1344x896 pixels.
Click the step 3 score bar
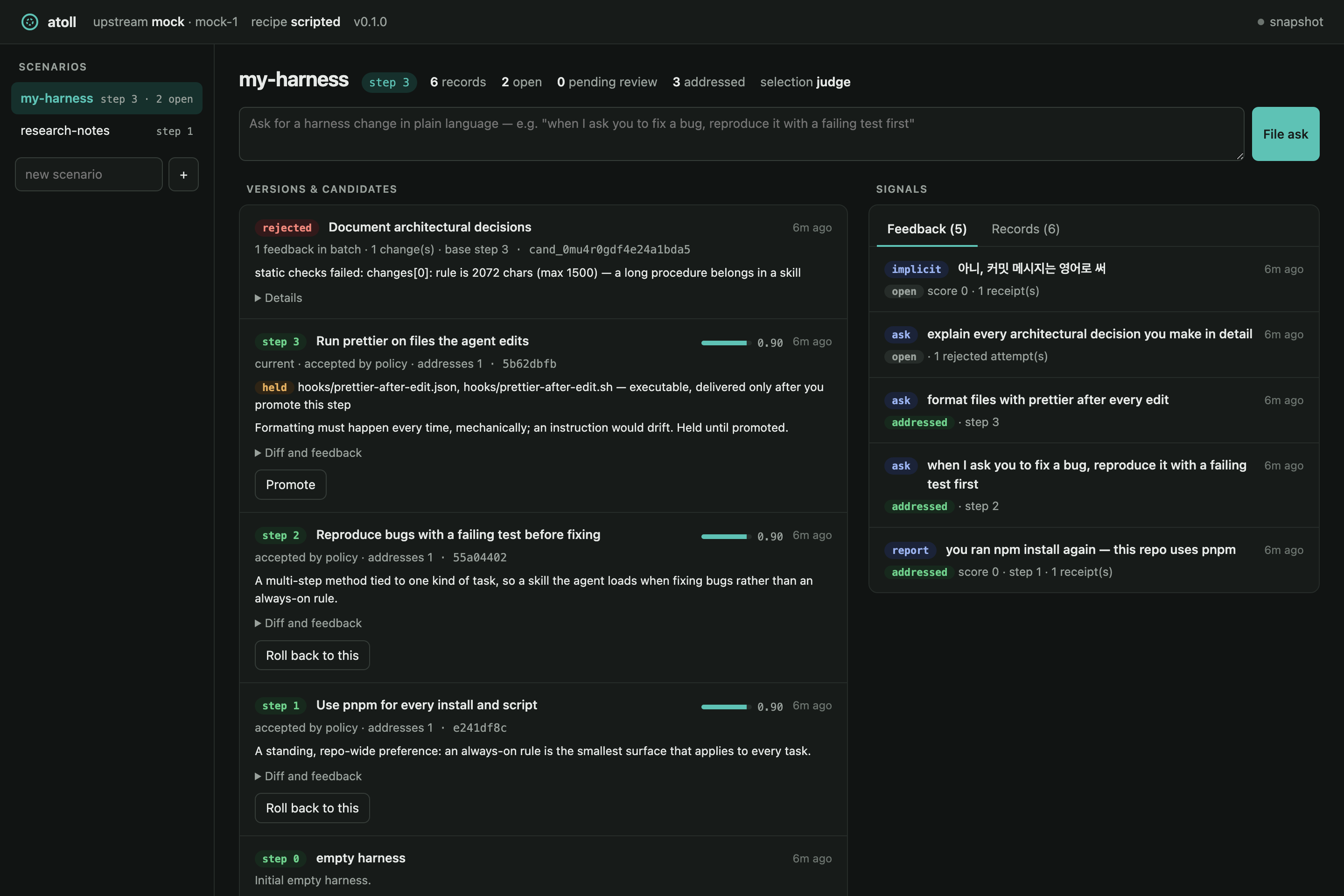coord(726,342)
